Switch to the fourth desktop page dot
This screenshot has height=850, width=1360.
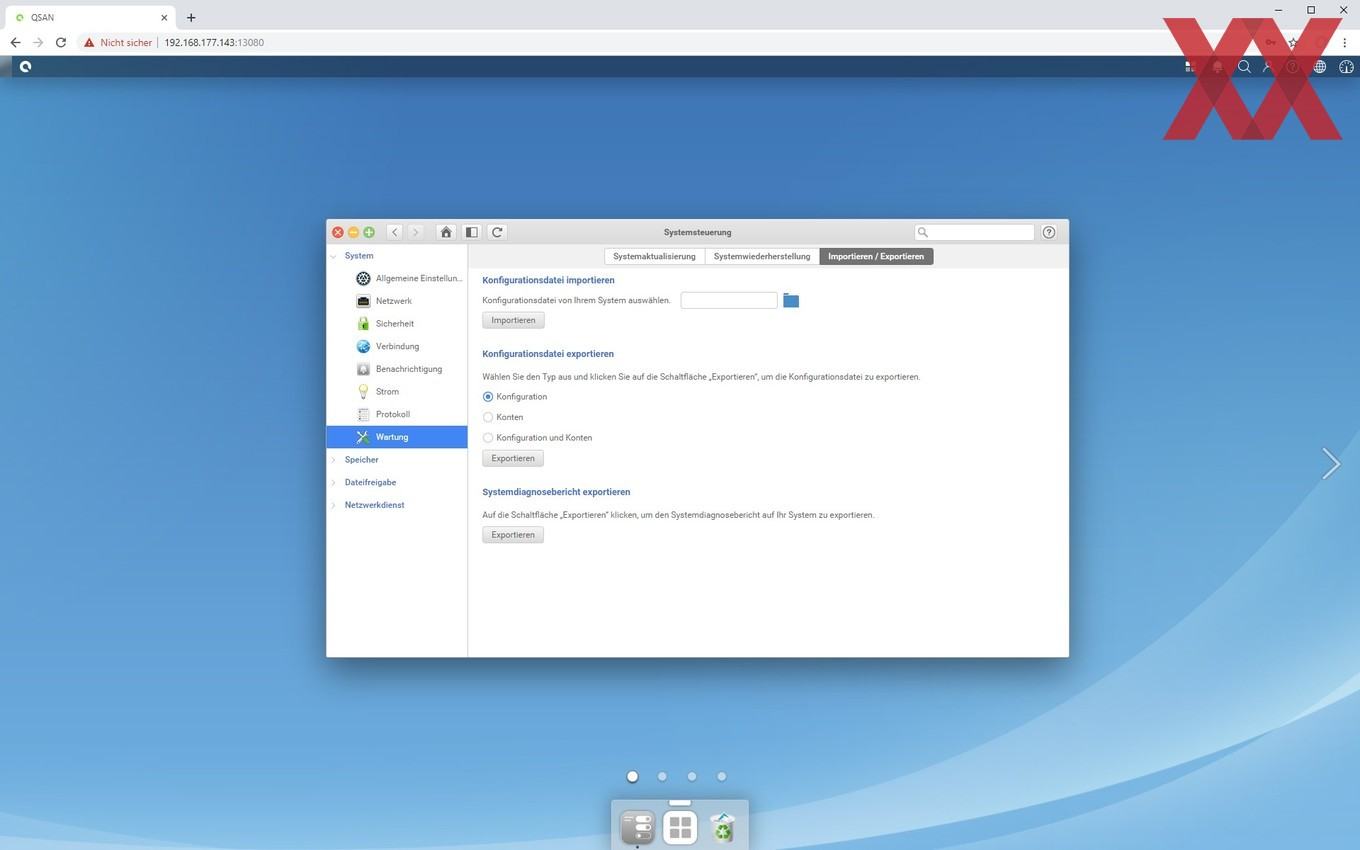click(721, 776)
